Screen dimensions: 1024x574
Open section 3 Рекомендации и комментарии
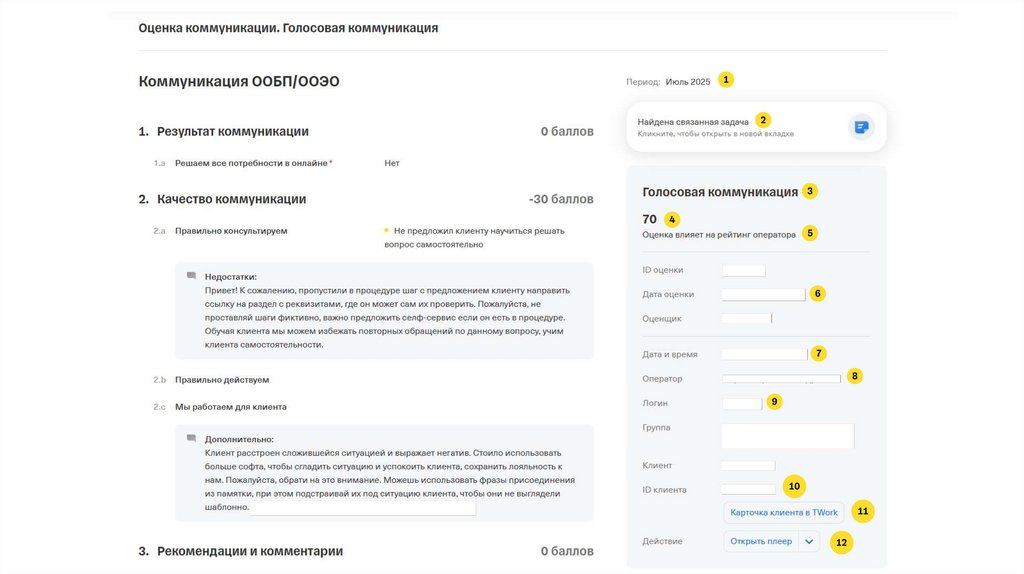(249, 551)
